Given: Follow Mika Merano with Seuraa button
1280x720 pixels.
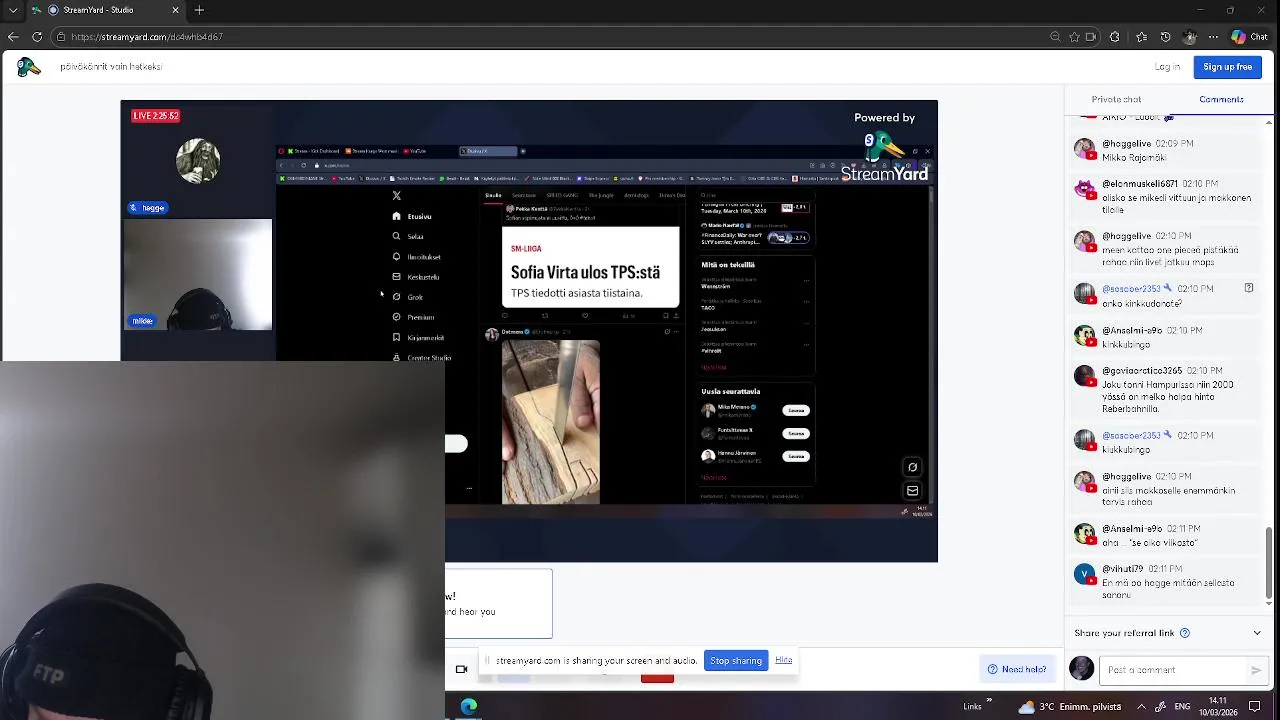Looking at the screenshot, I should pos(796,410).
